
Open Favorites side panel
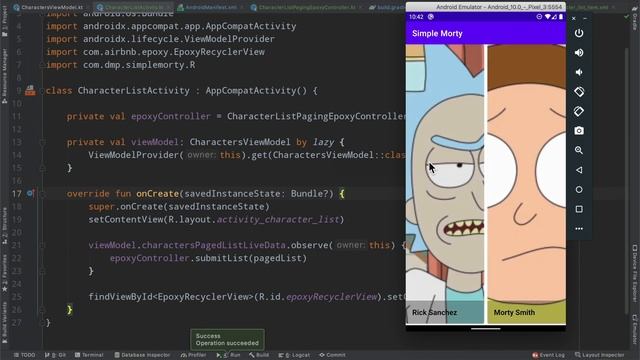[x=4, y=273]
